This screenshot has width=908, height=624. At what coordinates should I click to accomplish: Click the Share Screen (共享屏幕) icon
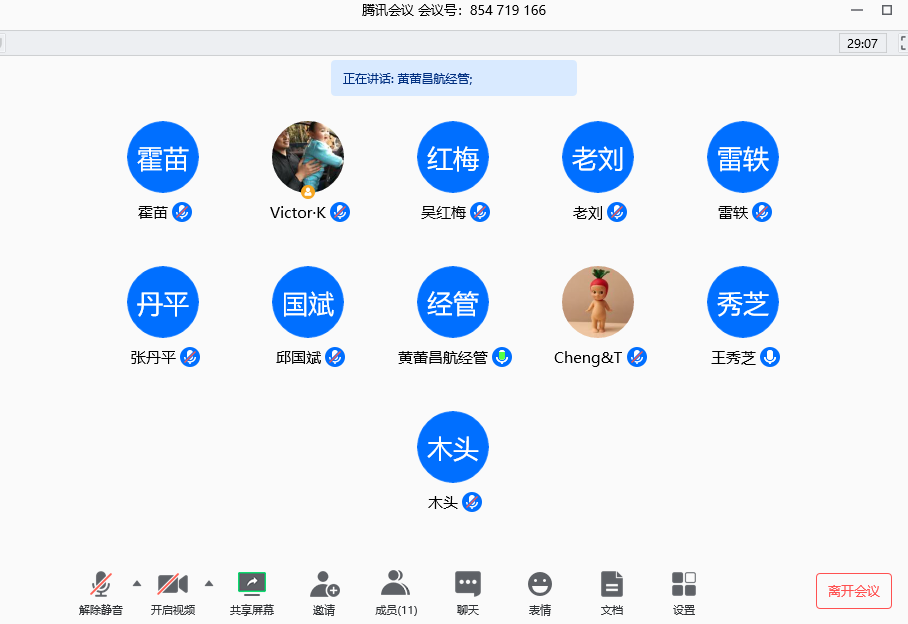(x=252, y=584)
